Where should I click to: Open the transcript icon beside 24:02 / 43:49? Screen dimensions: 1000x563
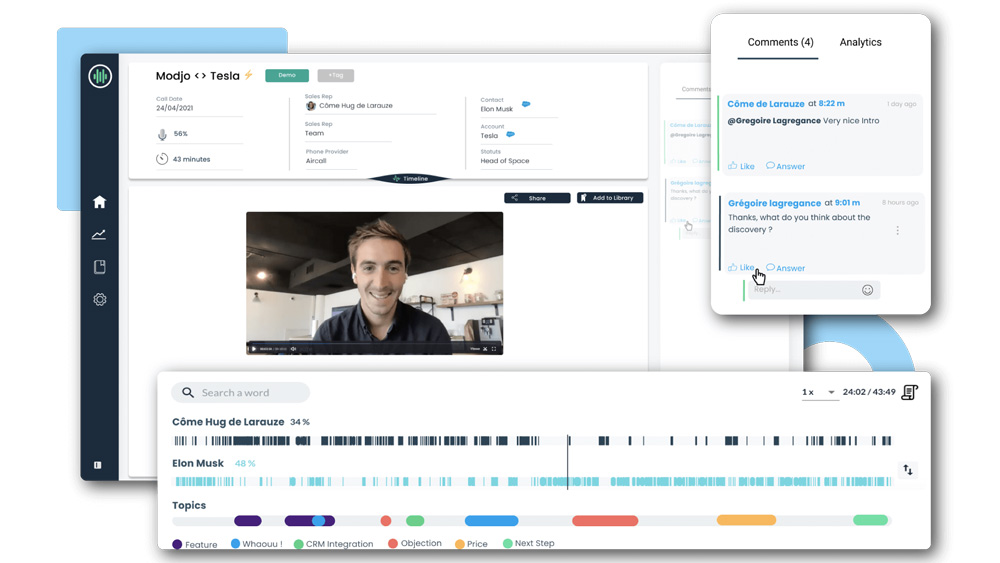pyautogui.click(x=909, y=392)
